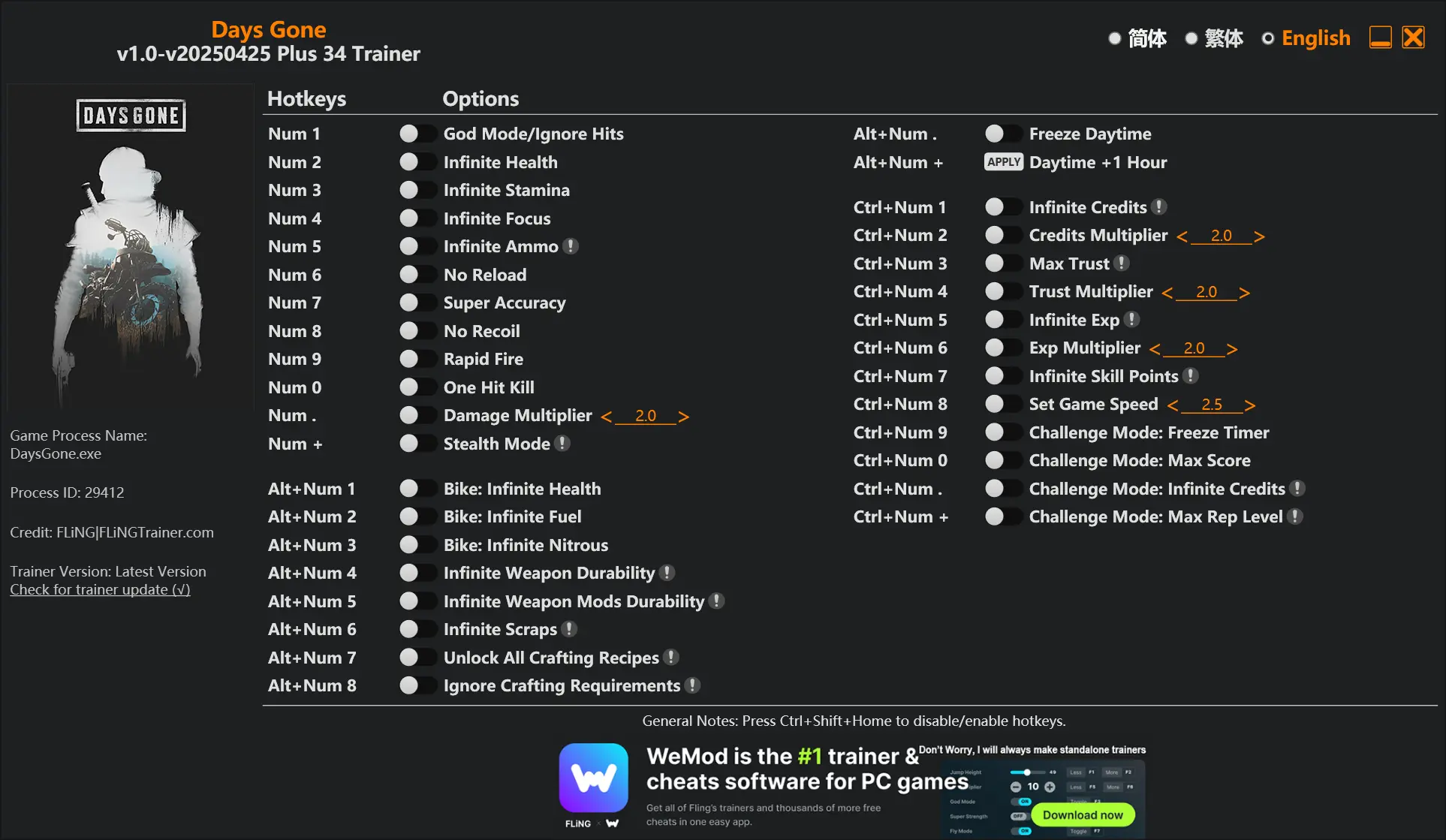
Task: Enable One Hit Kill toggle
Action: pyautogui.click(x=417, y=387)
